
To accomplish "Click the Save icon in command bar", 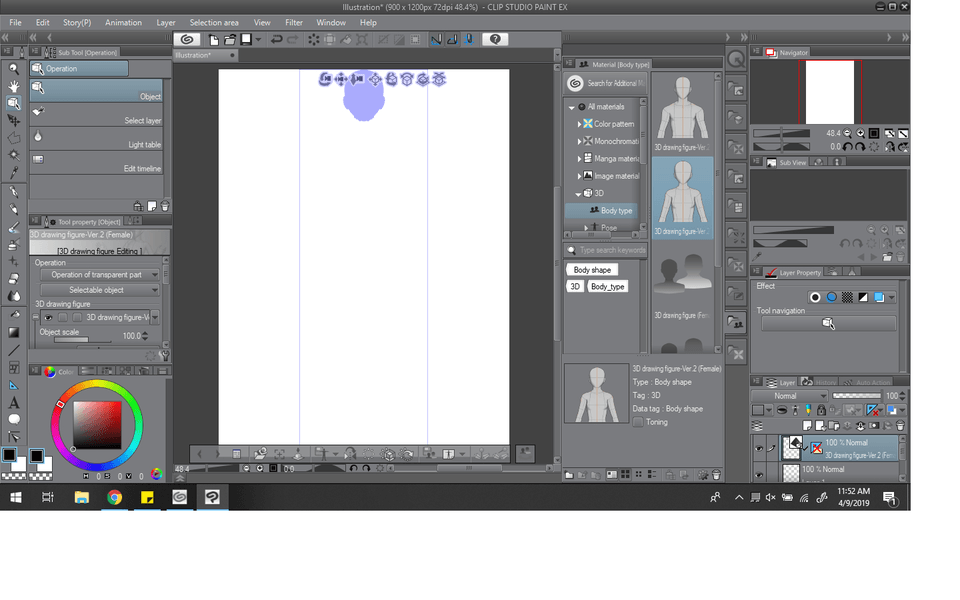I will click(x=246, y=40).
